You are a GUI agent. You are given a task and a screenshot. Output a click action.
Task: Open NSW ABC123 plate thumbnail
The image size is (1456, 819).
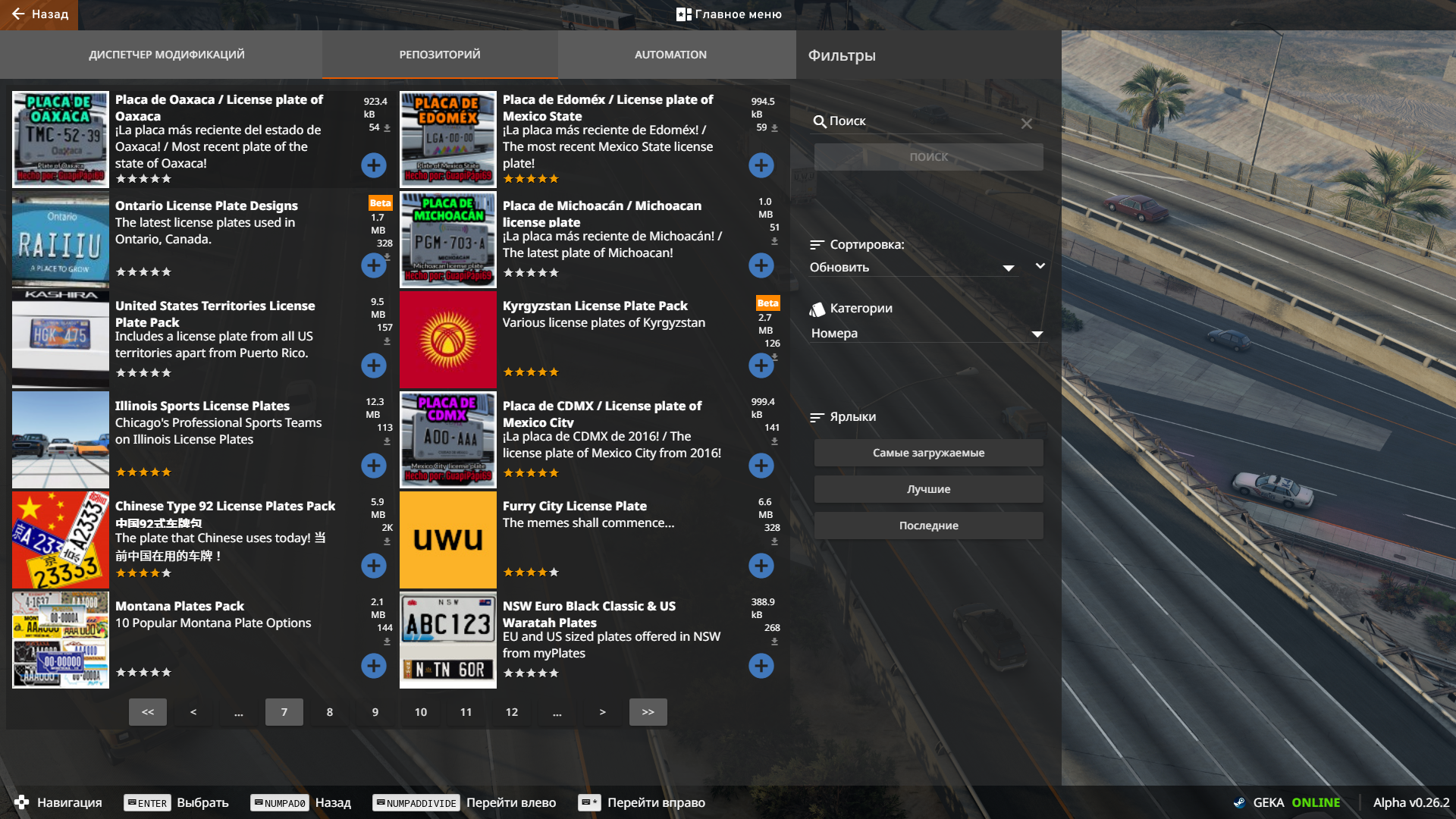tap(448, 640)
